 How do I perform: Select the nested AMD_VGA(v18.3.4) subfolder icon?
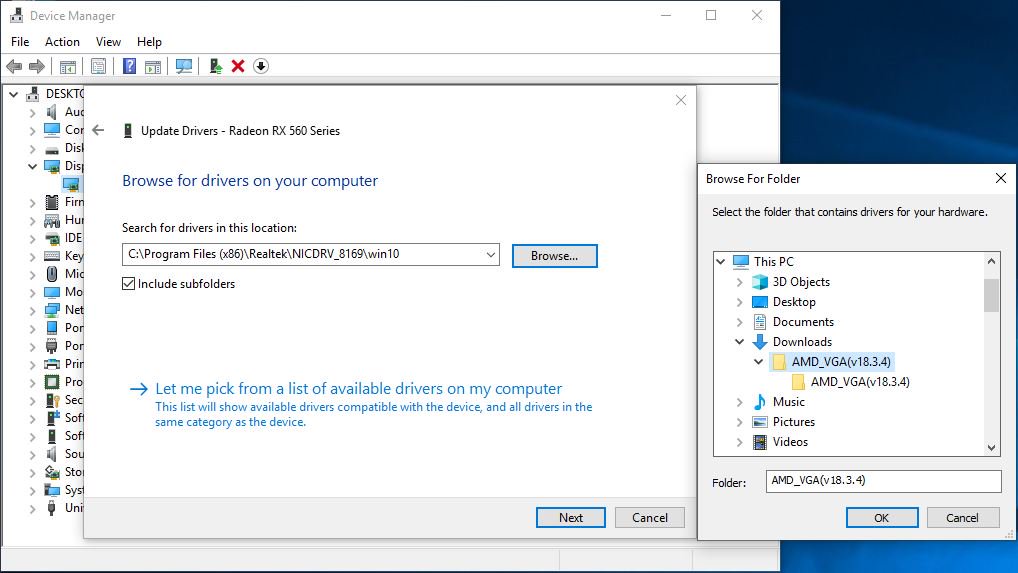tap(798, 382)
